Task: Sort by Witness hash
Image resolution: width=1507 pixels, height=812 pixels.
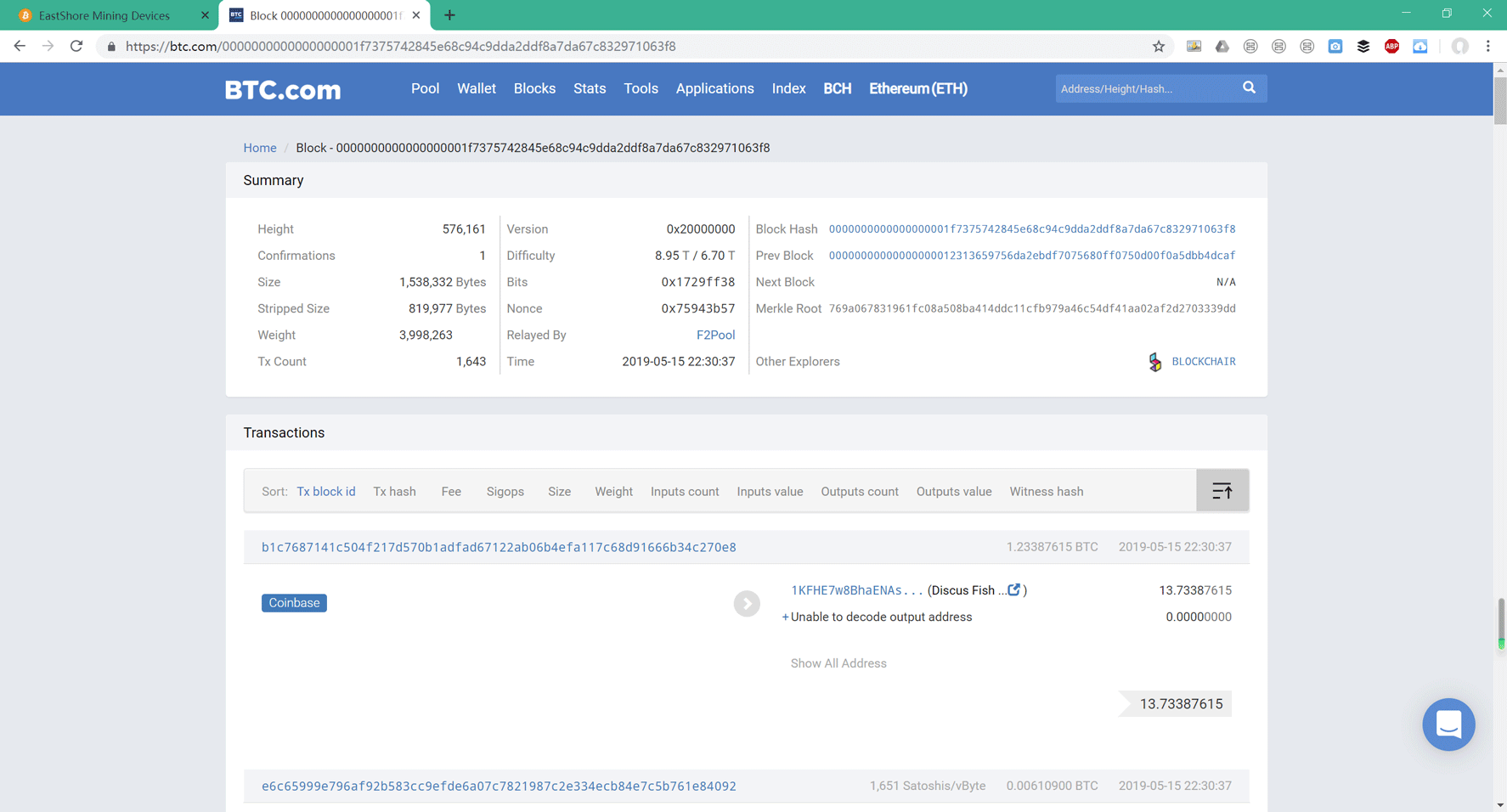Action: point(1047,492)
